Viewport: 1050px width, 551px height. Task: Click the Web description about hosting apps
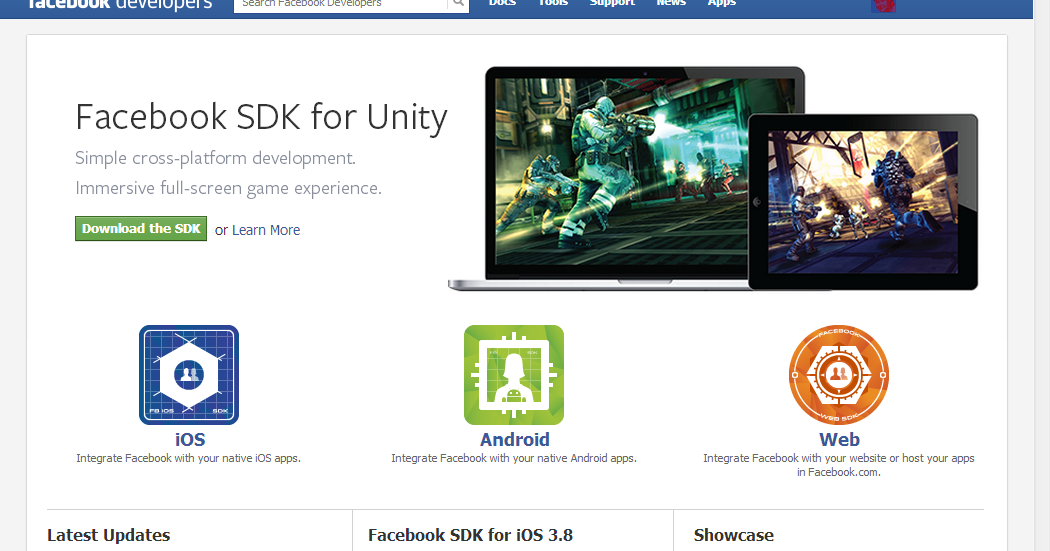click(838, 465)
